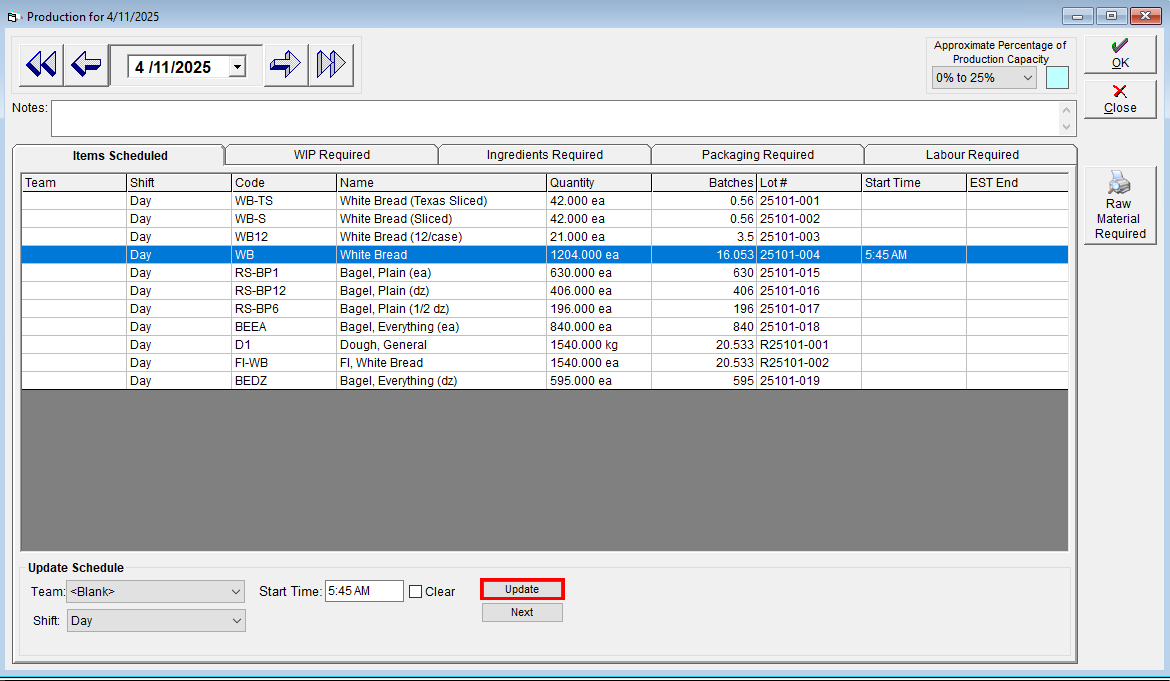Click the month field in the date box
This screenshot has height=681, width=1170.
(x=140, y=67)
